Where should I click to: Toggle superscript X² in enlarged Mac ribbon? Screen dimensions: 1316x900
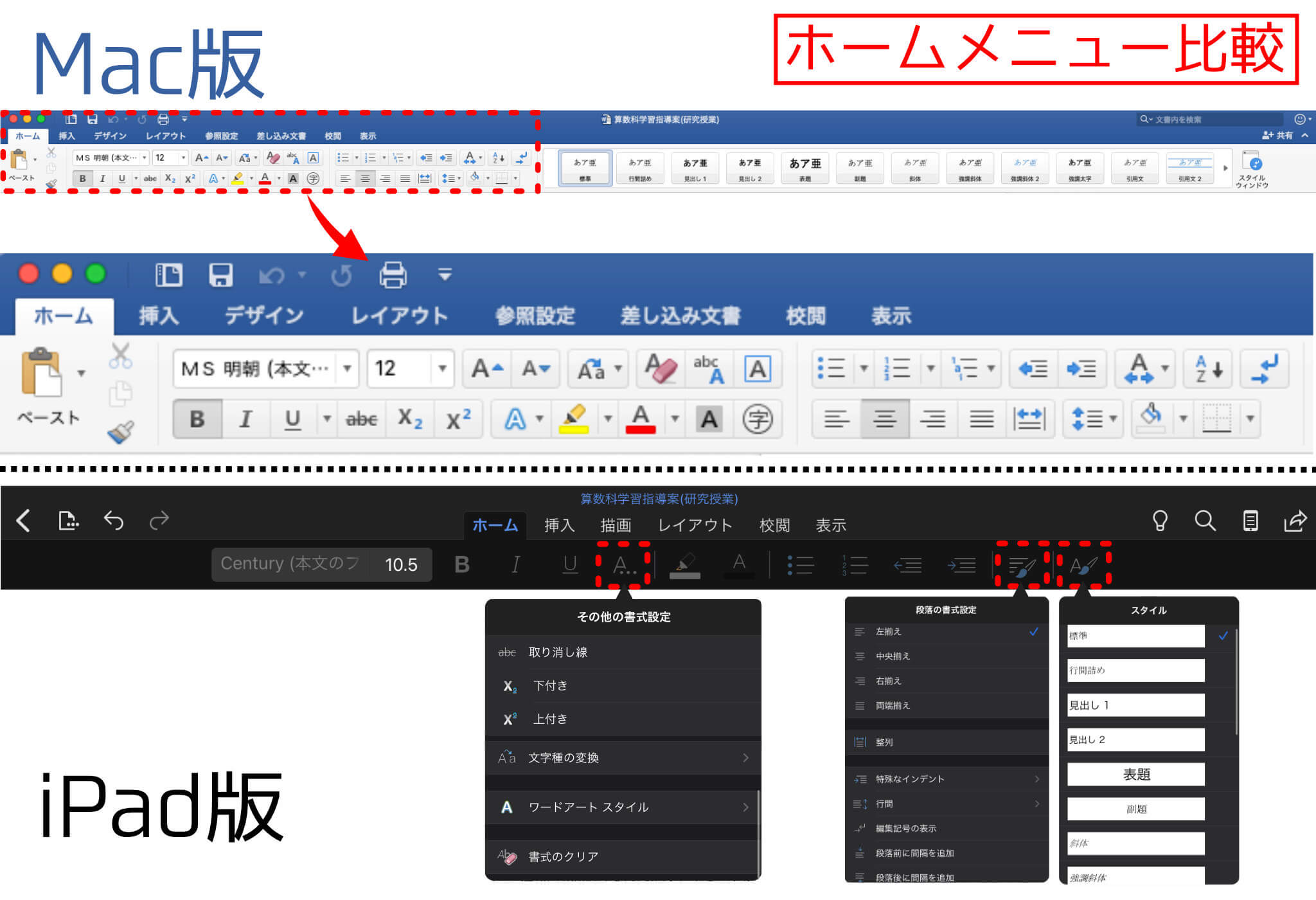click(458, 419)
